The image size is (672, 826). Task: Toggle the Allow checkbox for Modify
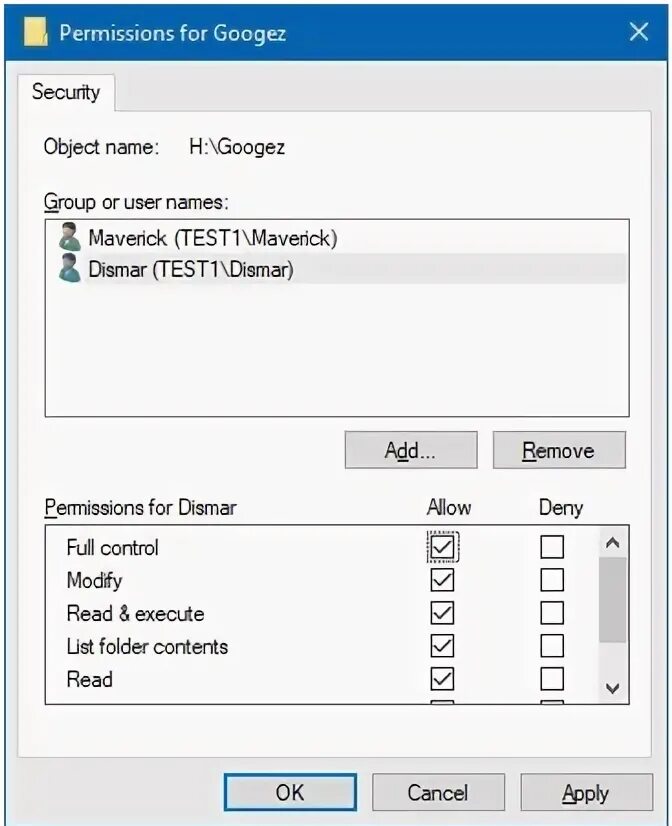[442, 580]
